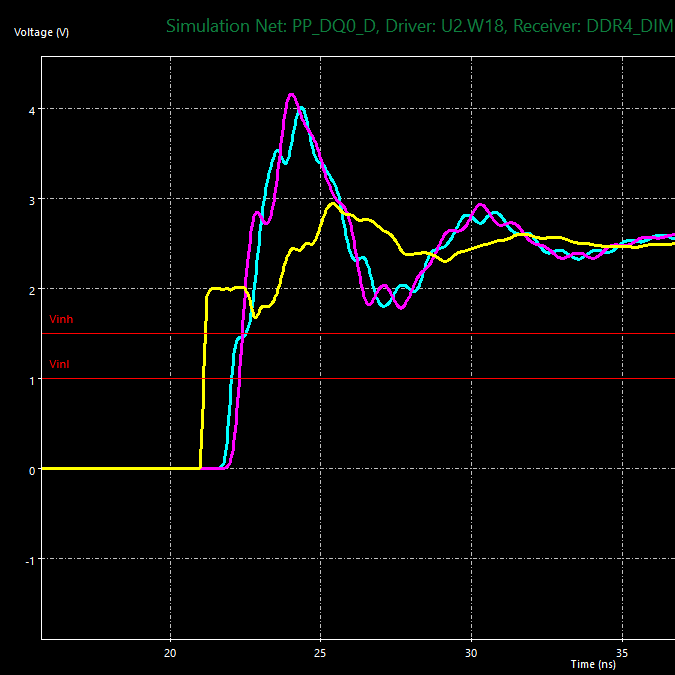
Task: Click the 30 tick on time axis
Action: (x=471, y=653)
